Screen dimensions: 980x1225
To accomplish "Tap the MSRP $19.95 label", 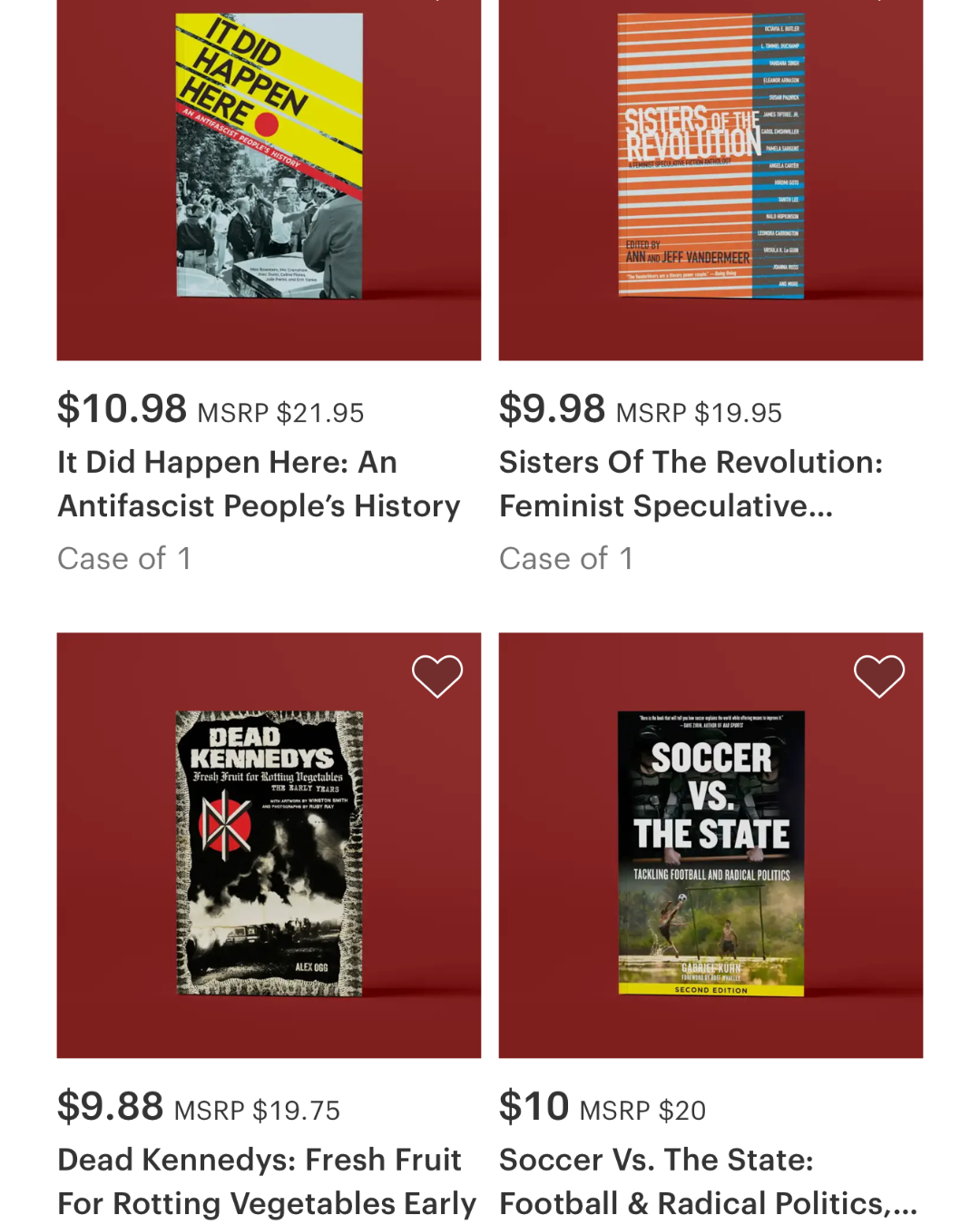I will pyautogui.click(x=699, y=414).
